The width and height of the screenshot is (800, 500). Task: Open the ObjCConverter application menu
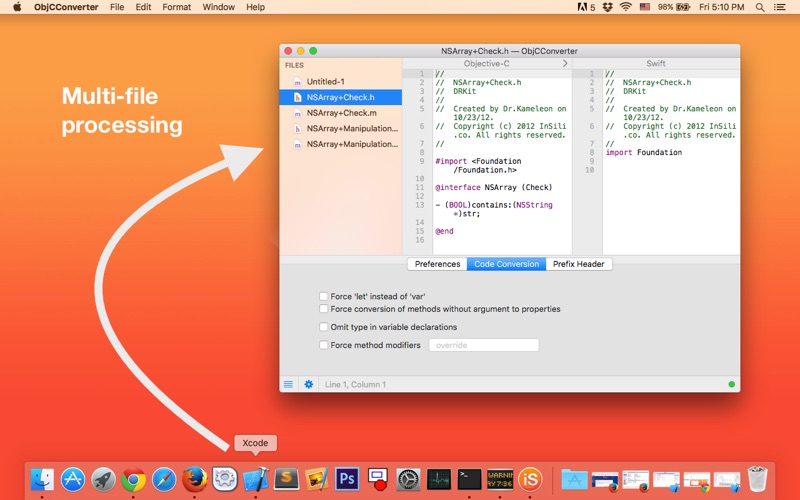66,7
